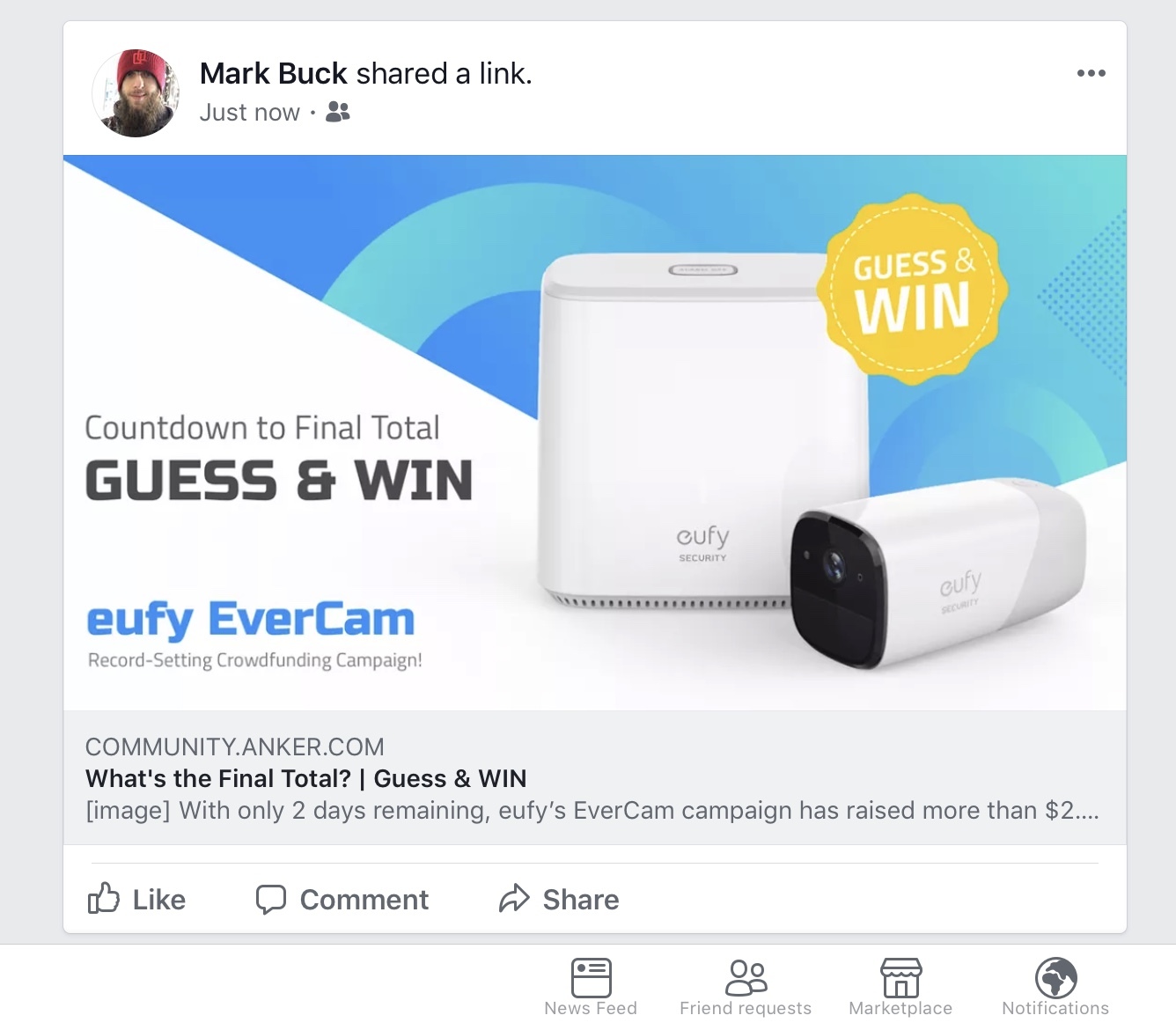The width and height of the screenshot is (1176, 1030).
Task: Click the Share button label
Action: click(581, 900)
